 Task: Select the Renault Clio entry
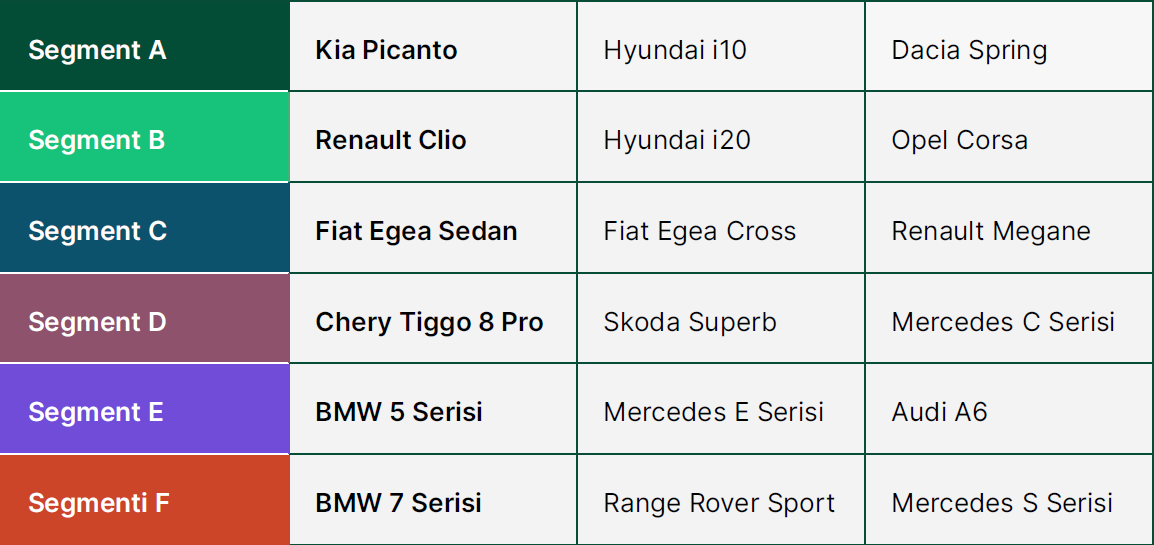(x=391, y=140)
